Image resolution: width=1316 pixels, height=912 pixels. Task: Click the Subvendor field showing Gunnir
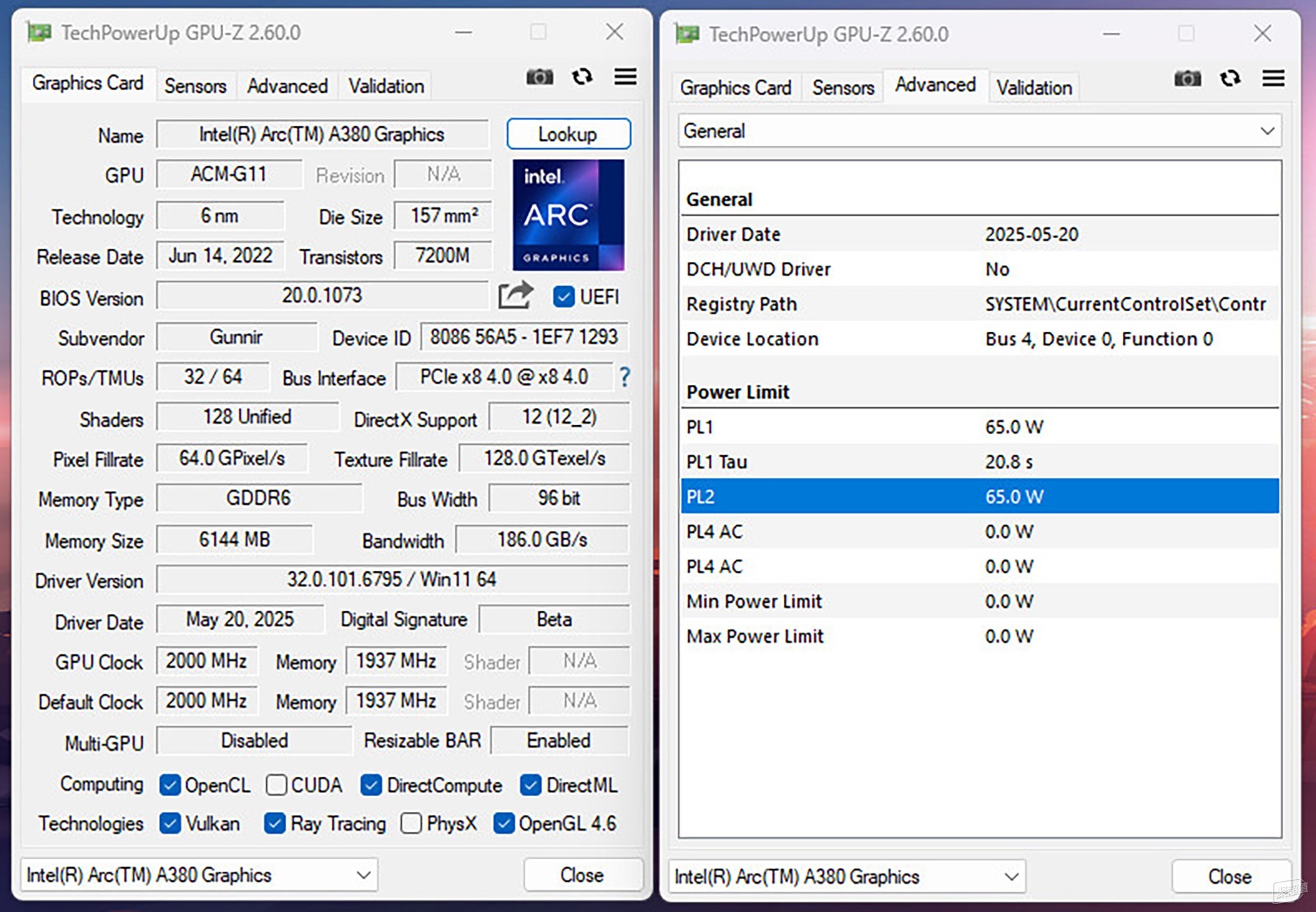pos(236,337)
